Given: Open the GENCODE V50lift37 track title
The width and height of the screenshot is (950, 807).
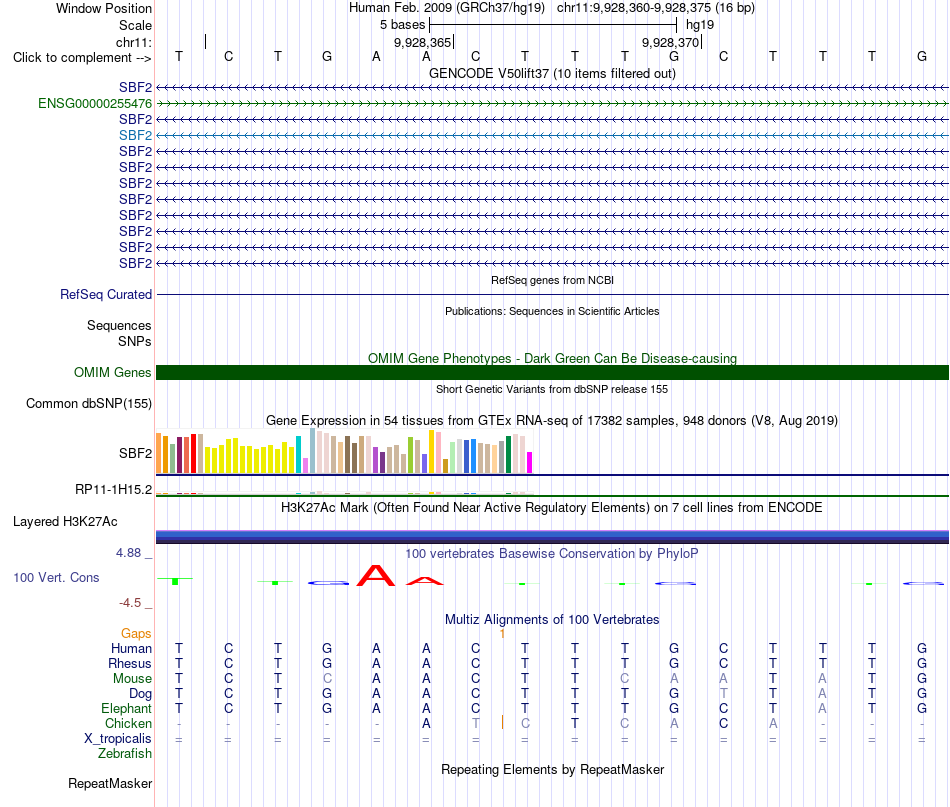Looking at the screenshot, I should pyautogui.click(x=552, y=73).
